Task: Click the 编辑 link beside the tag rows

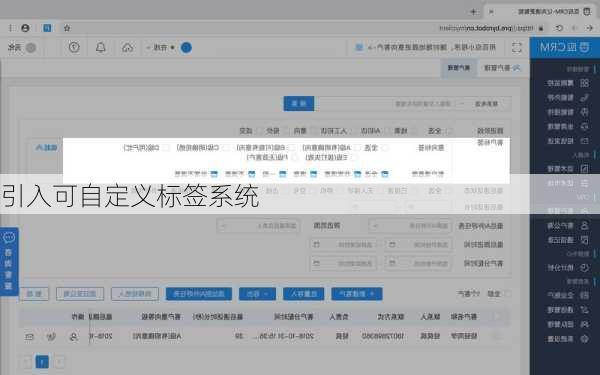Action: click(46, 148)
